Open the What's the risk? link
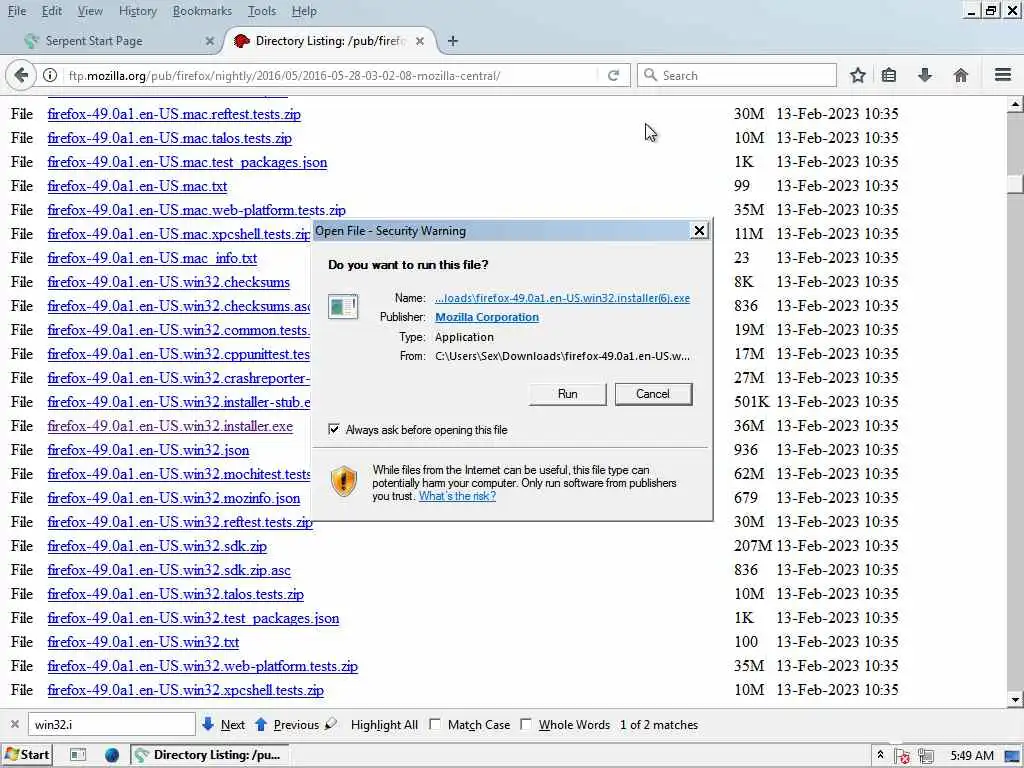 point(457,496)
